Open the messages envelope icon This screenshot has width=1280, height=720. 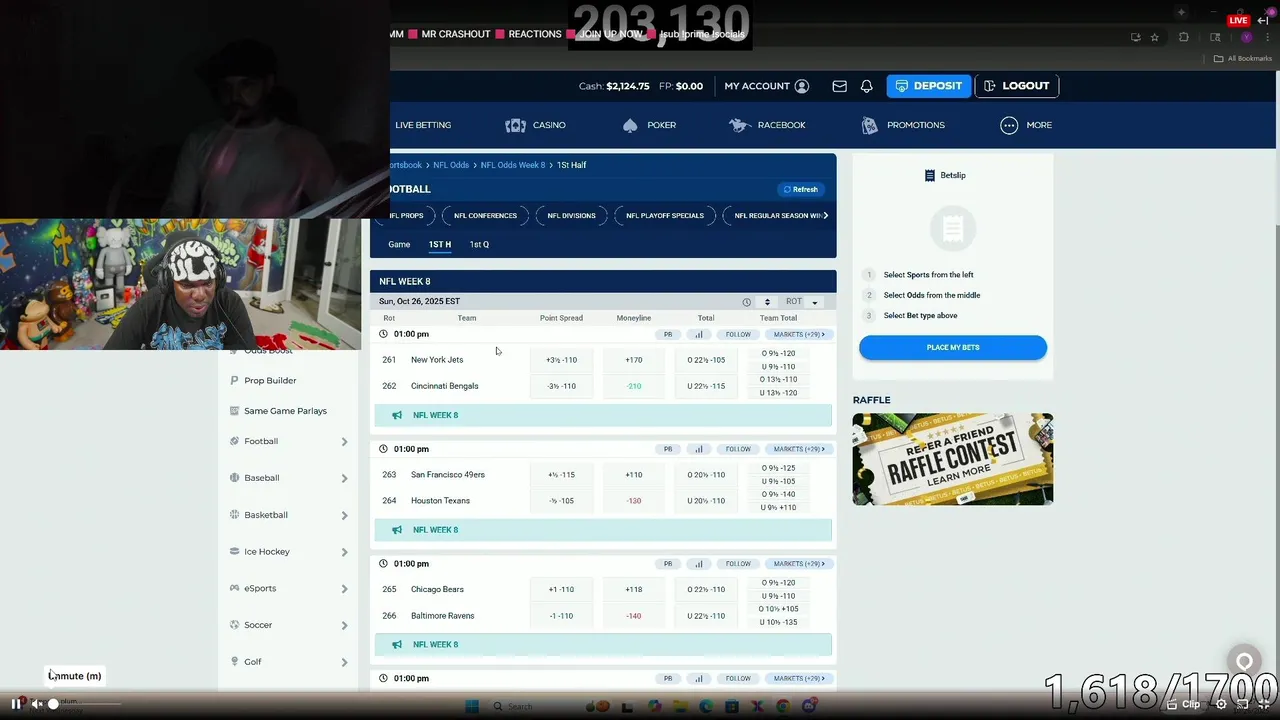point(839,86)
